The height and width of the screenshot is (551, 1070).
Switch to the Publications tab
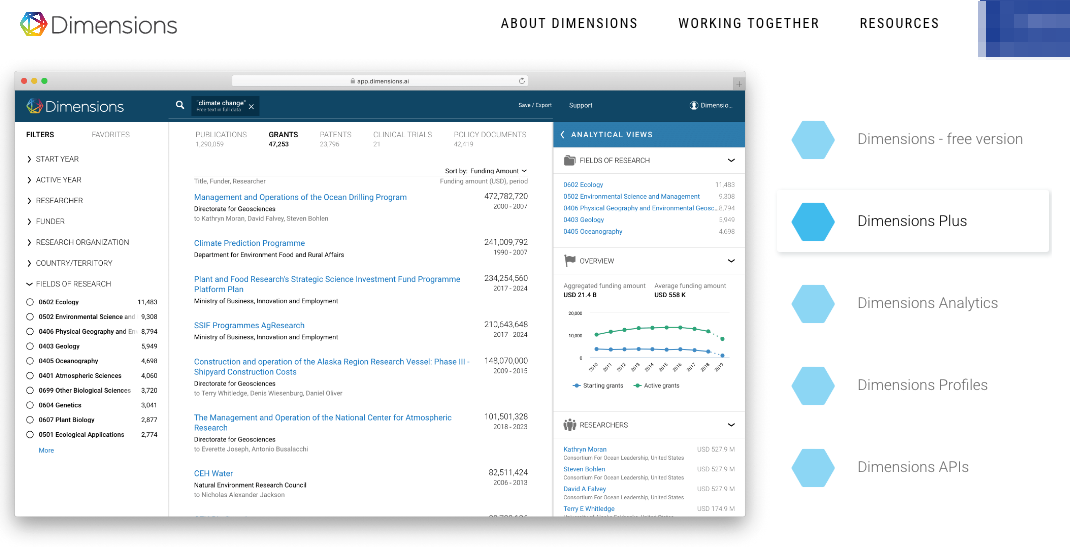(221, 139)
